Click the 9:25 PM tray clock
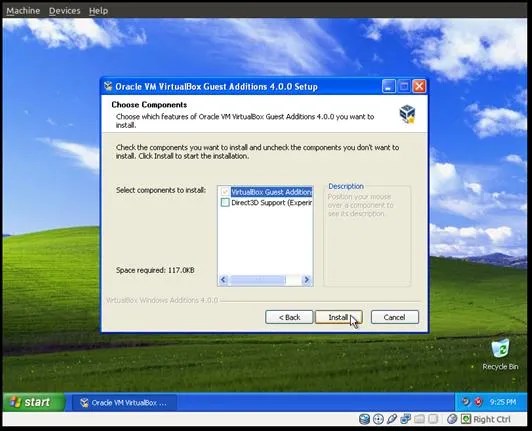Image resolution: width=532 pixels, height=431 pixels. tap(503, 402)
